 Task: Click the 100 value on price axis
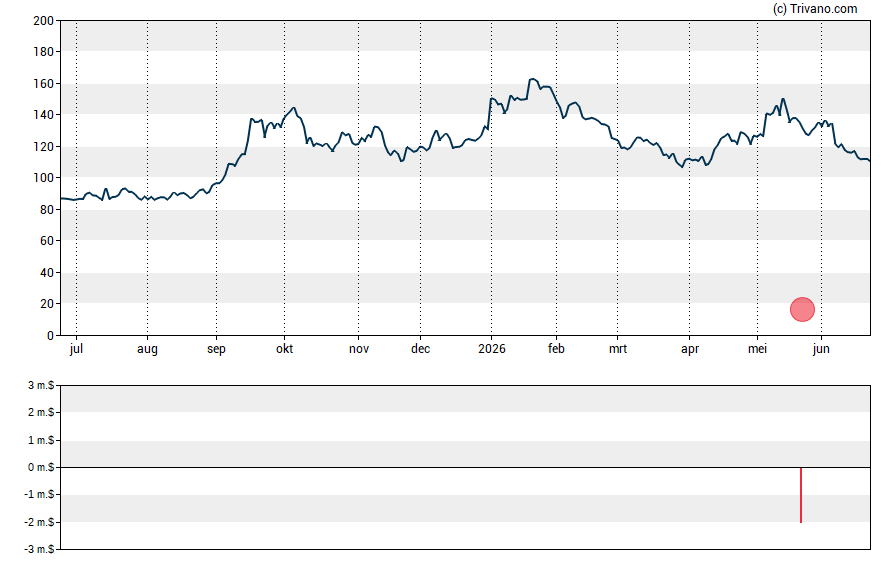pos(44,178)
